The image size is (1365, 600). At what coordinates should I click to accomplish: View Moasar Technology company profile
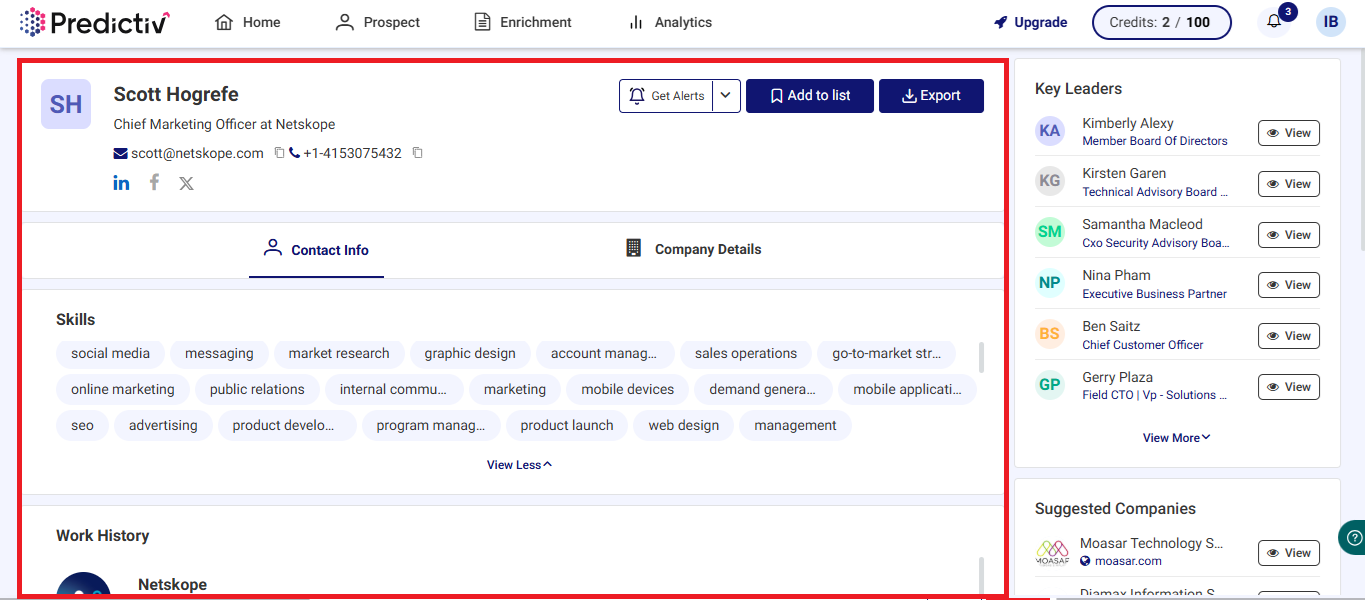1289,553
